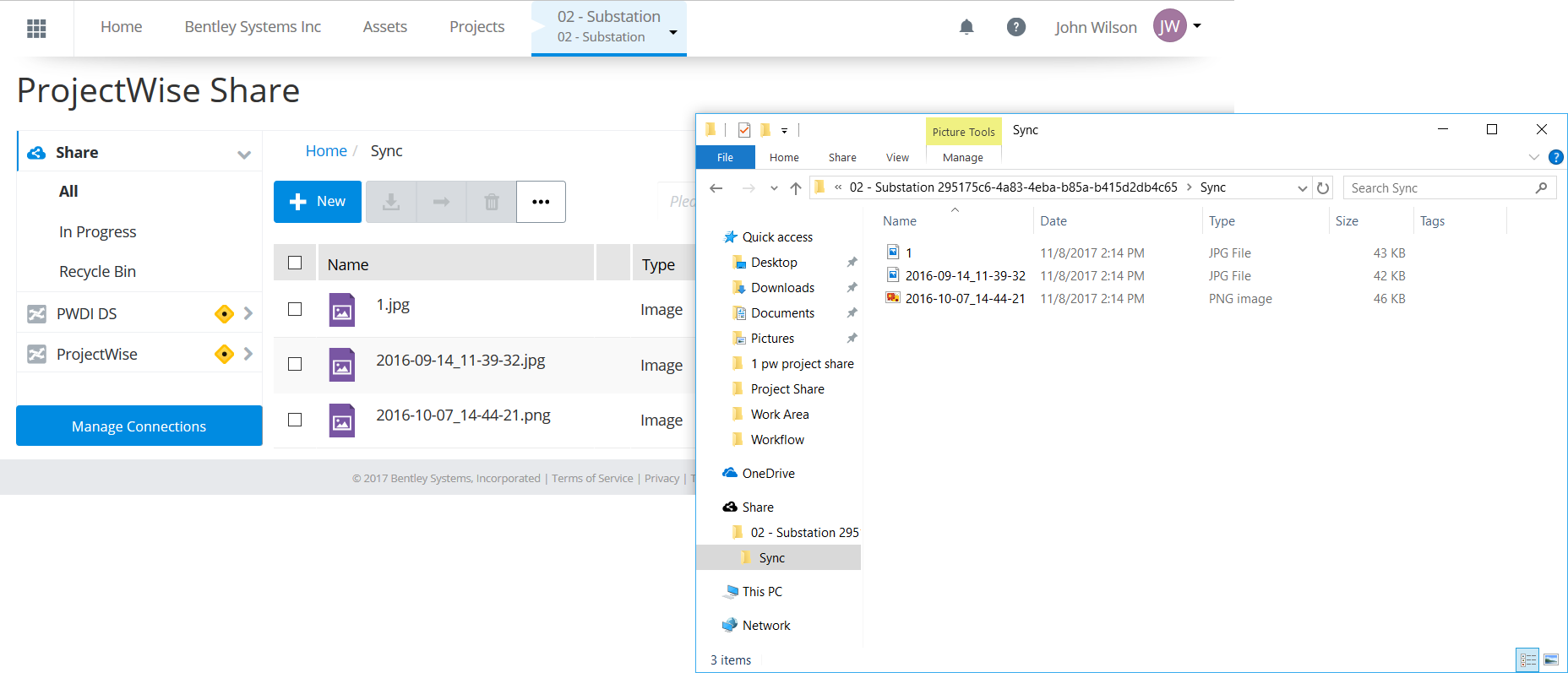This screenshot has height=673, width=1568.
Task: Open OneDrive in the navigation pane
Action: point(768,474)
